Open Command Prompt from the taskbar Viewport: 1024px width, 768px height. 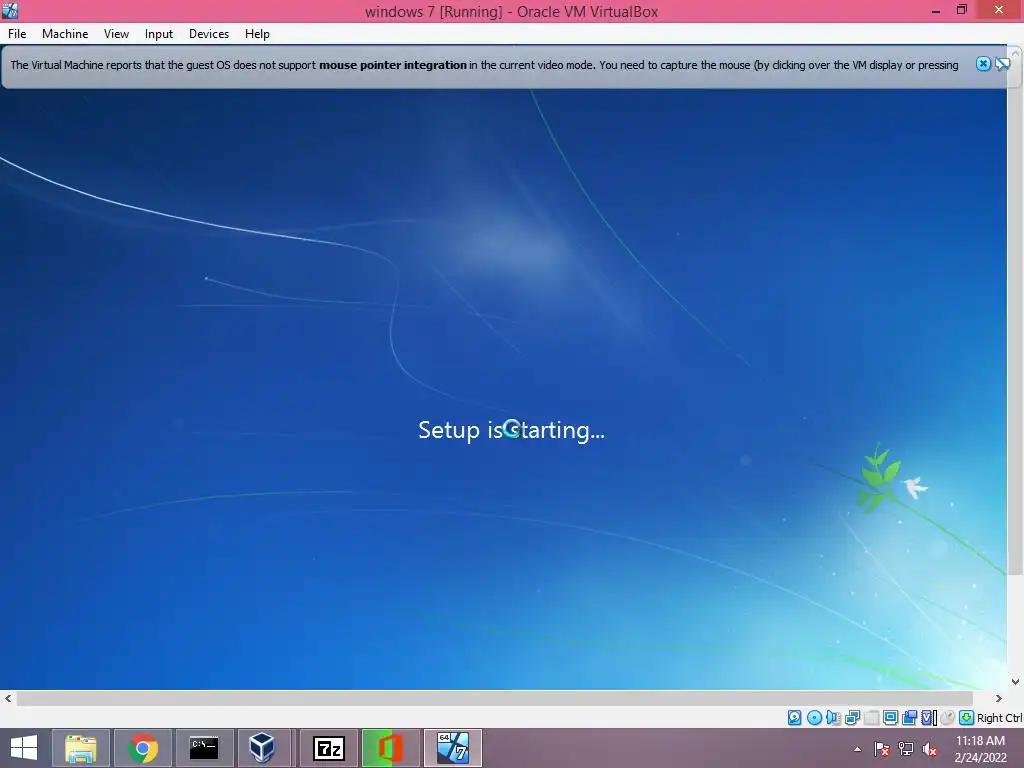204,748
